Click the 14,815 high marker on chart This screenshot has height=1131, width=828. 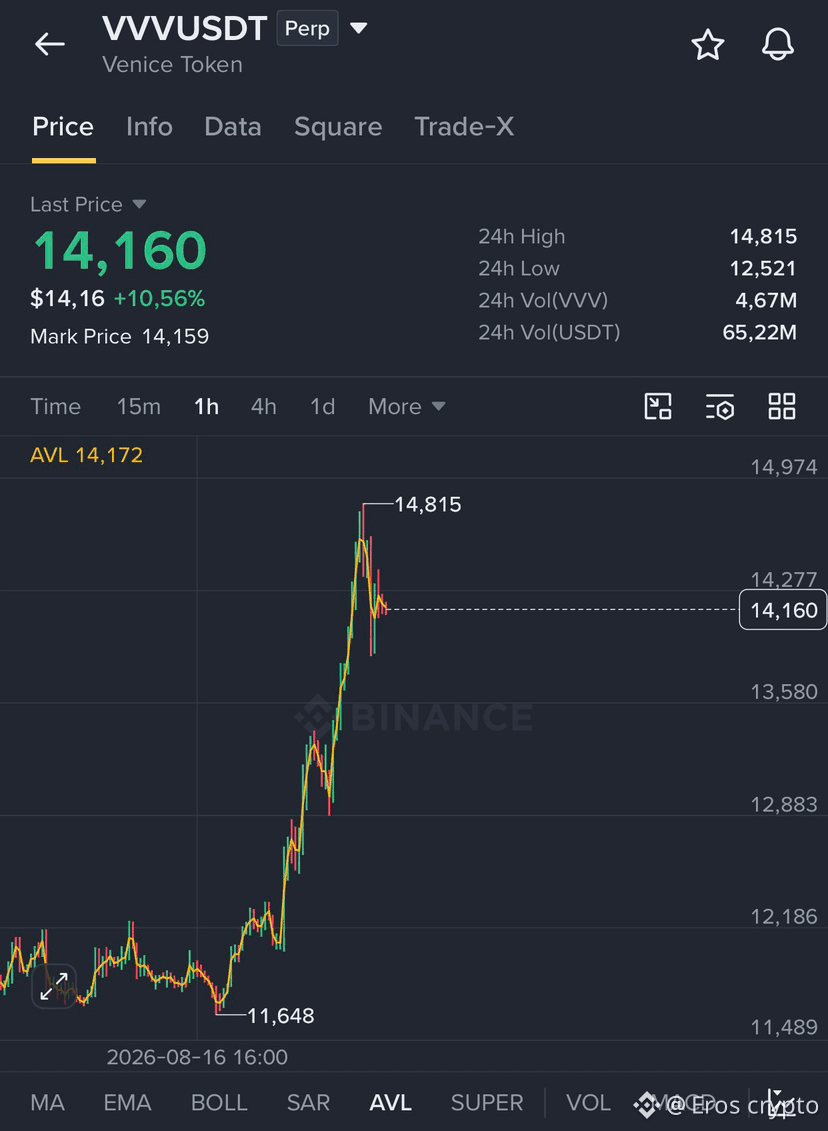coord(428,505)
